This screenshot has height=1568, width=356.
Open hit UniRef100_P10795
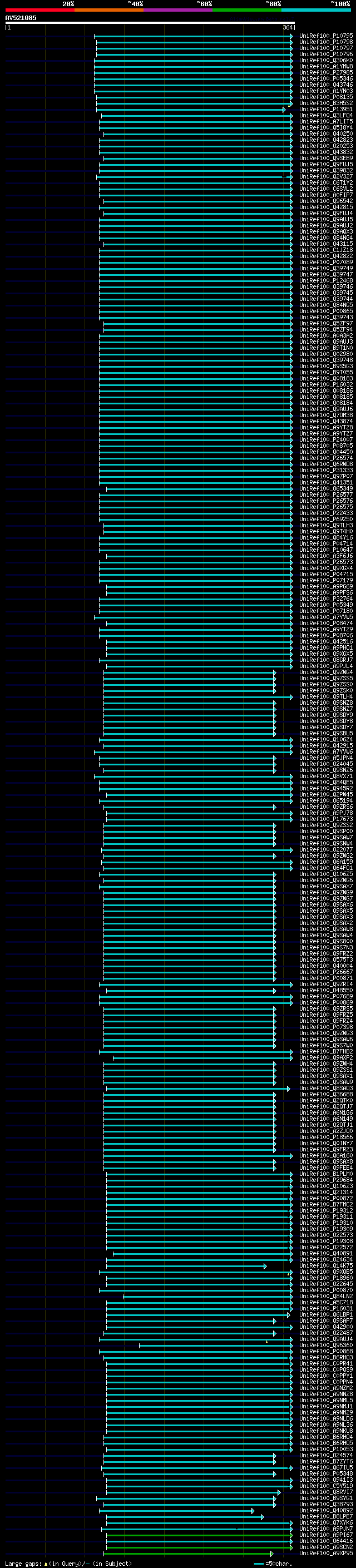tap(325, 36)
